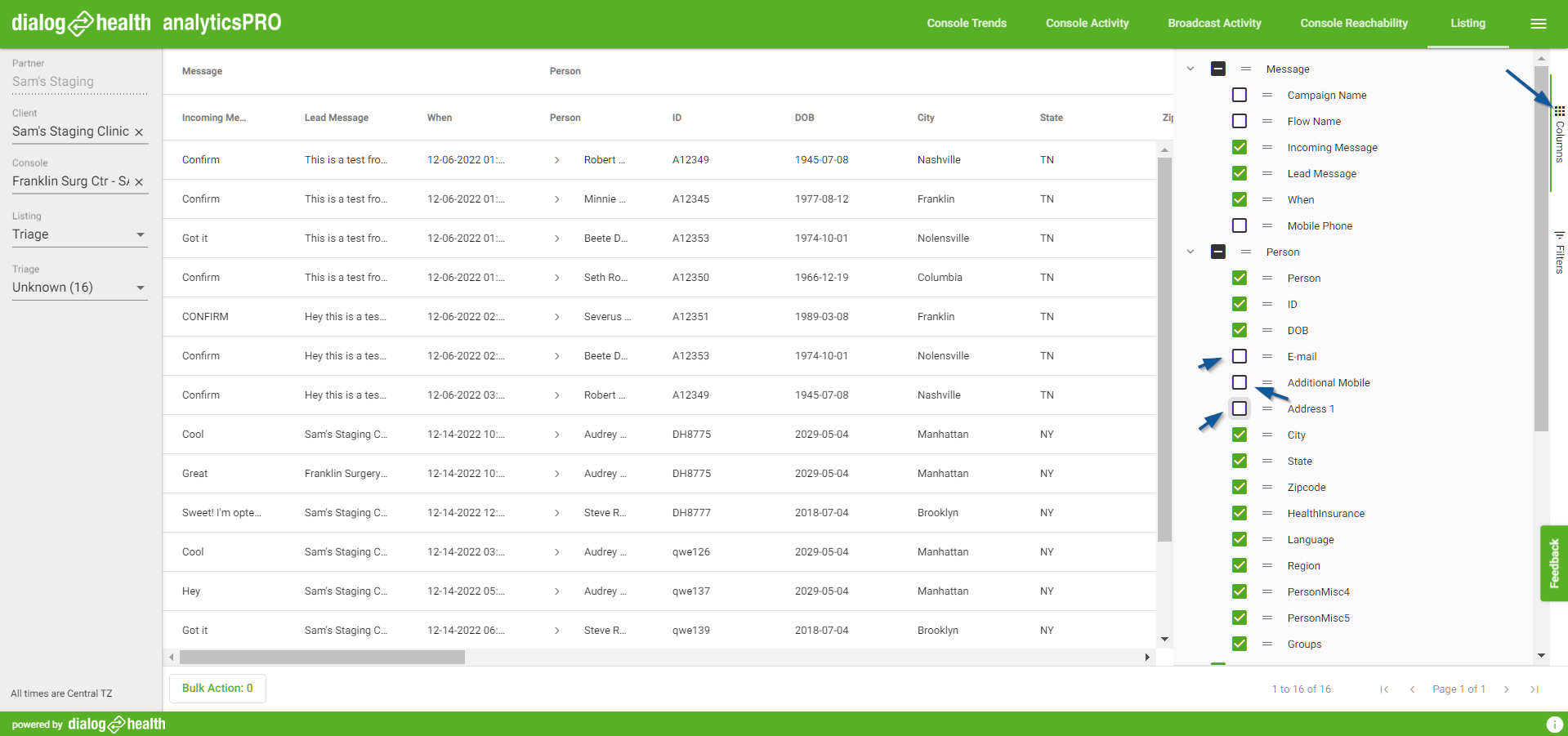Click drag handle beside Campaign Name
The width and height of the screenshot is (1568, 736).
coord(1267,96)
